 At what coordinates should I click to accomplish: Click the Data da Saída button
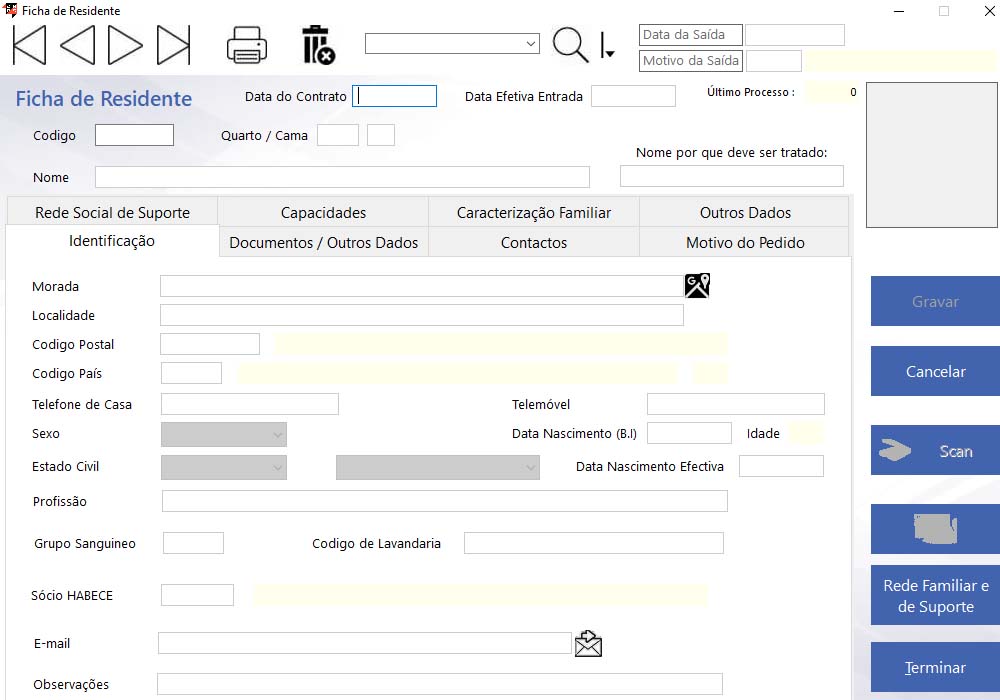[x=691, y=34]
